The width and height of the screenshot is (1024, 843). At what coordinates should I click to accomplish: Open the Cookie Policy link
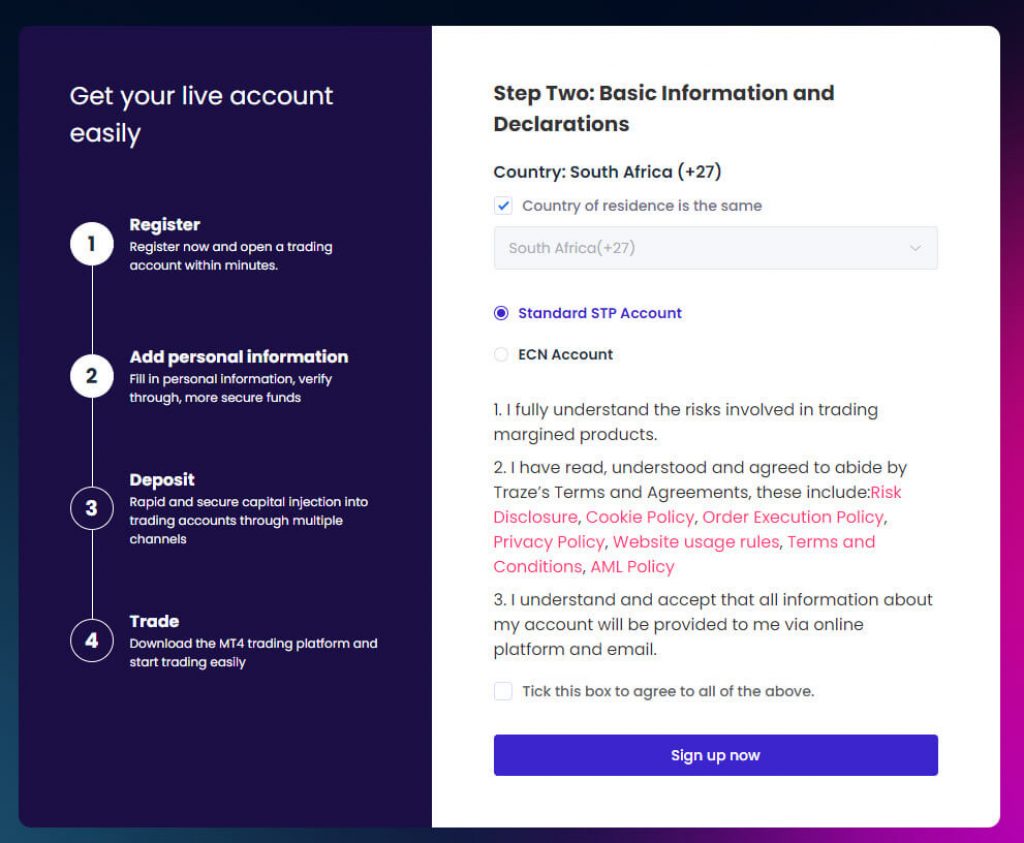point(639,517)
